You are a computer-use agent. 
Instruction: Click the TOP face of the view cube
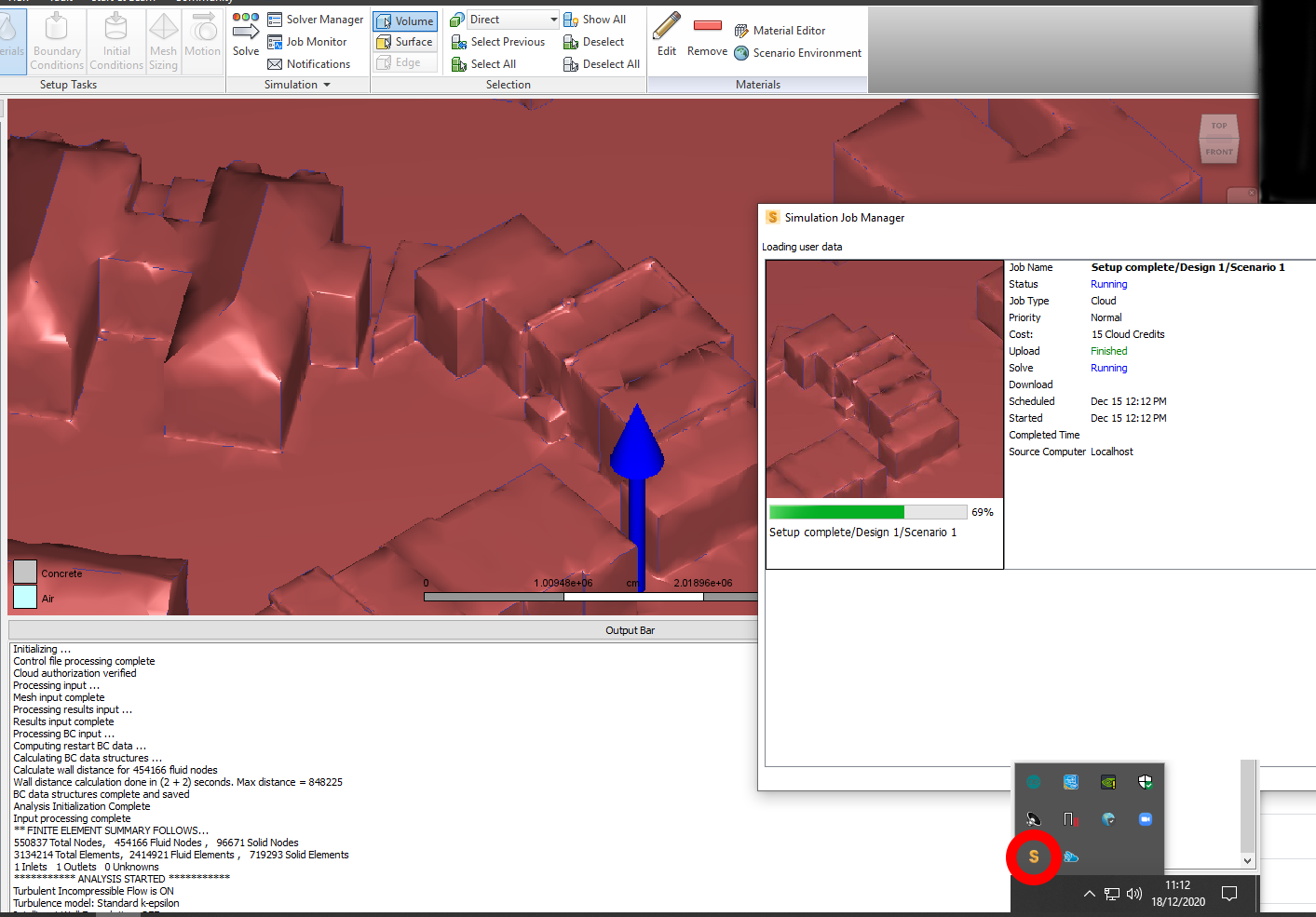tap(1218, 126)
